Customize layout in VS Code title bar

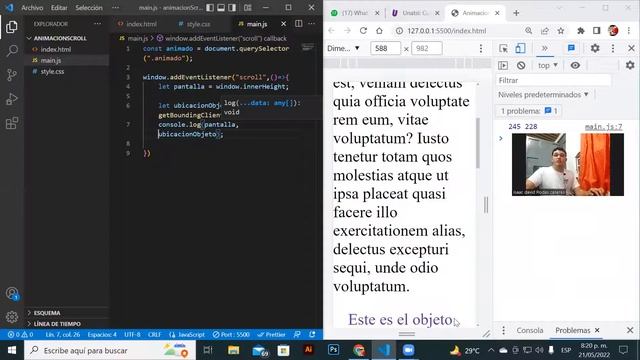(x=248, y=7)
